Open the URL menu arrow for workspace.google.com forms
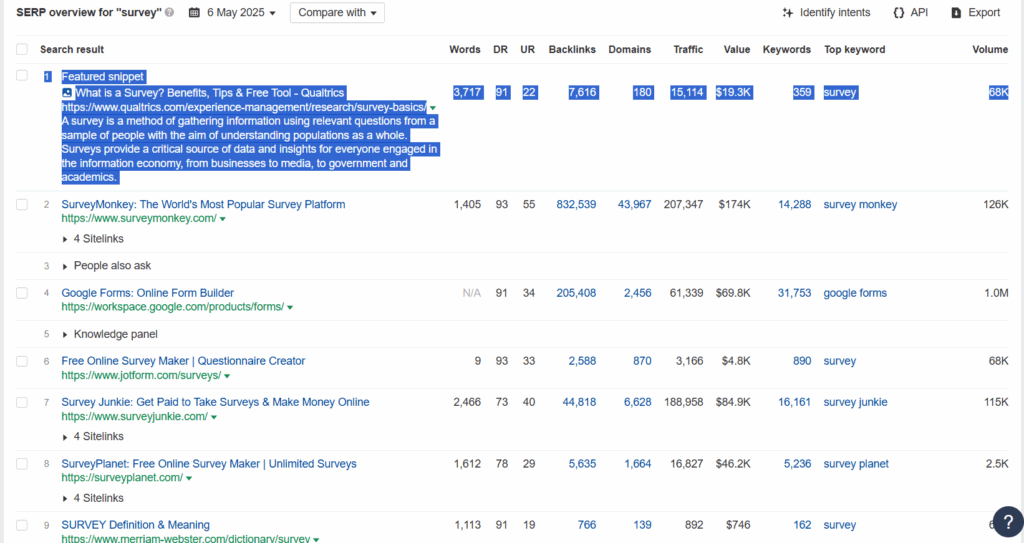1024x543 pixels. click(290, 307)
